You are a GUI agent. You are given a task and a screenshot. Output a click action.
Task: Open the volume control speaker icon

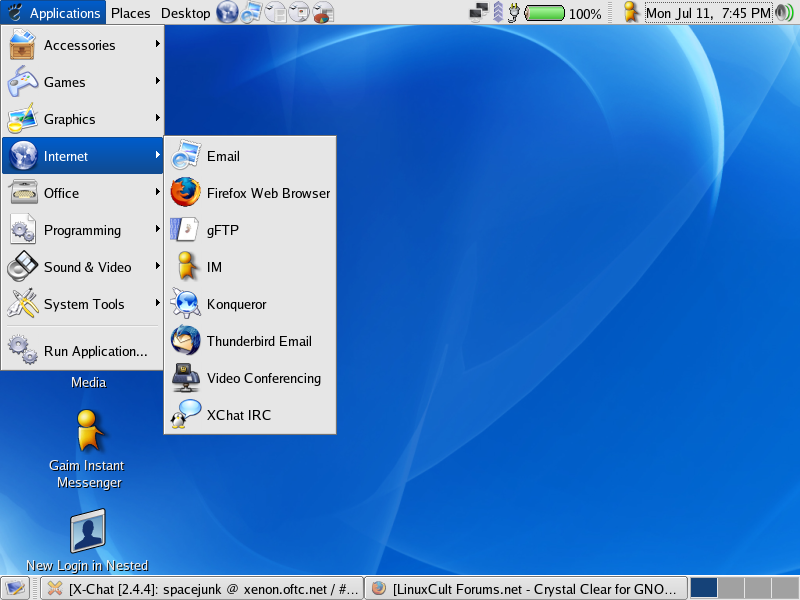tap(784, 13)
